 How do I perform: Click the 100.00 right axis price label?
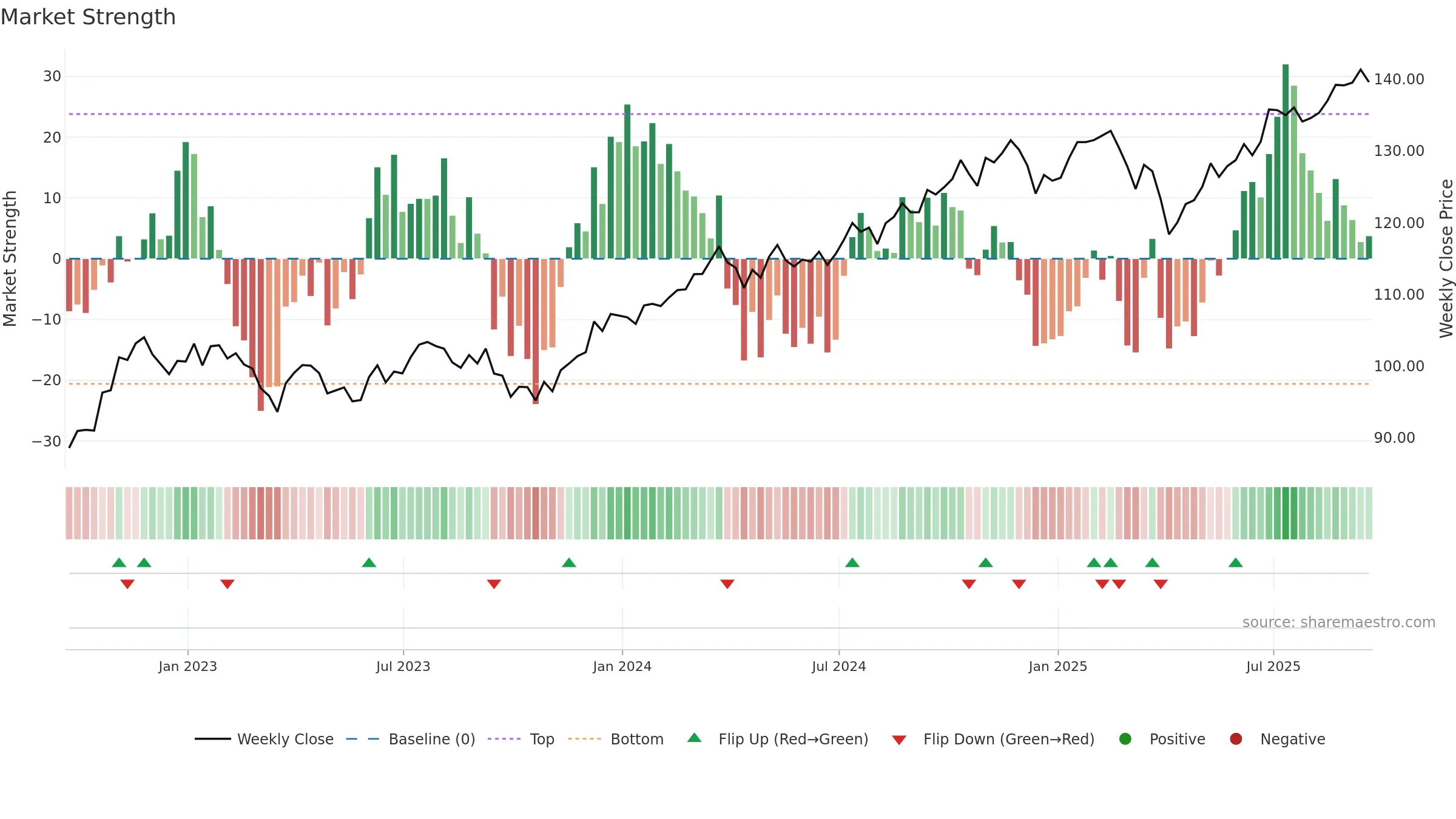tap(1399, 366)
